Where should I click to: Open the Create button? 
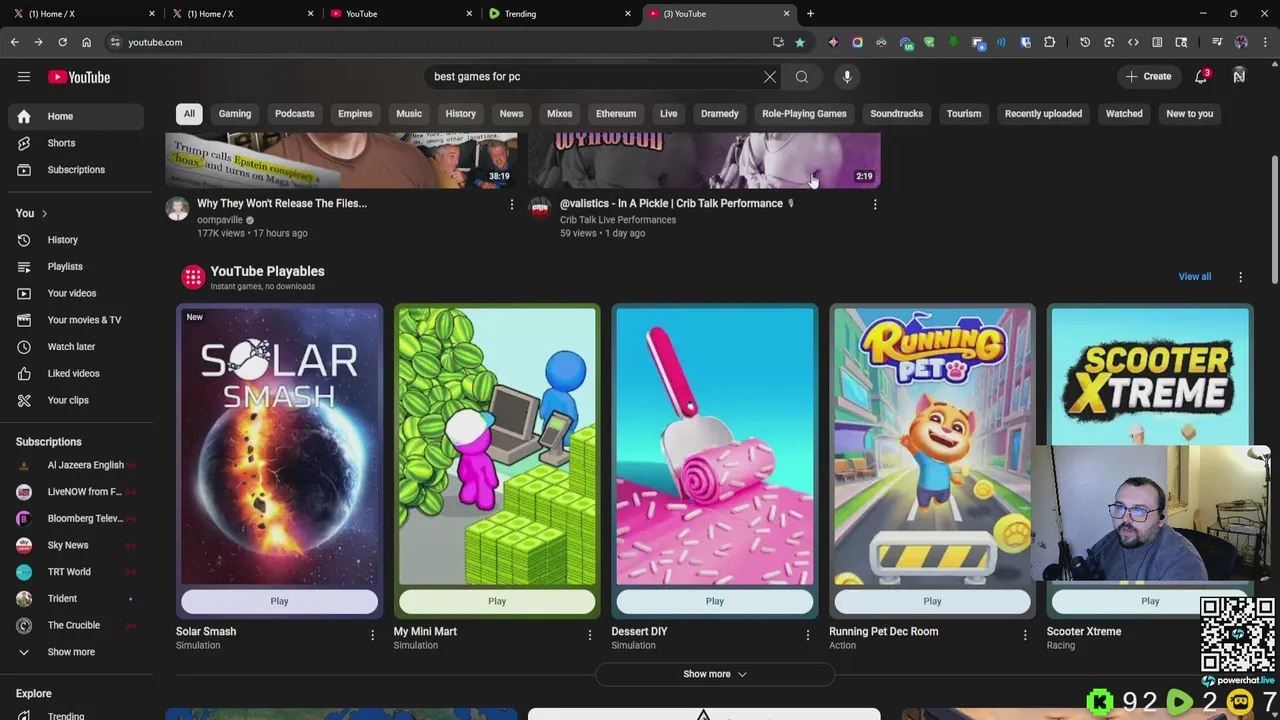coord(1148,77)
